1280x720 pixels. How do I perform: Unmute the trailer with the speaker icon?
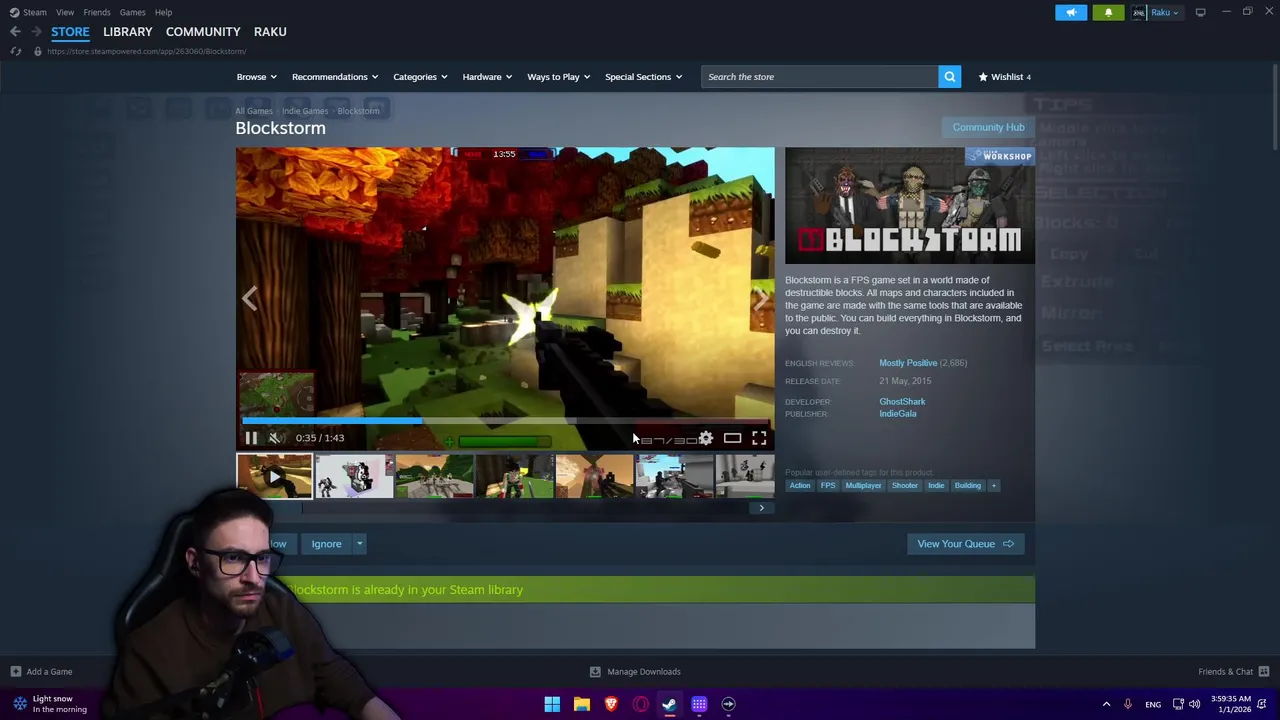click(x=275, y=438)
